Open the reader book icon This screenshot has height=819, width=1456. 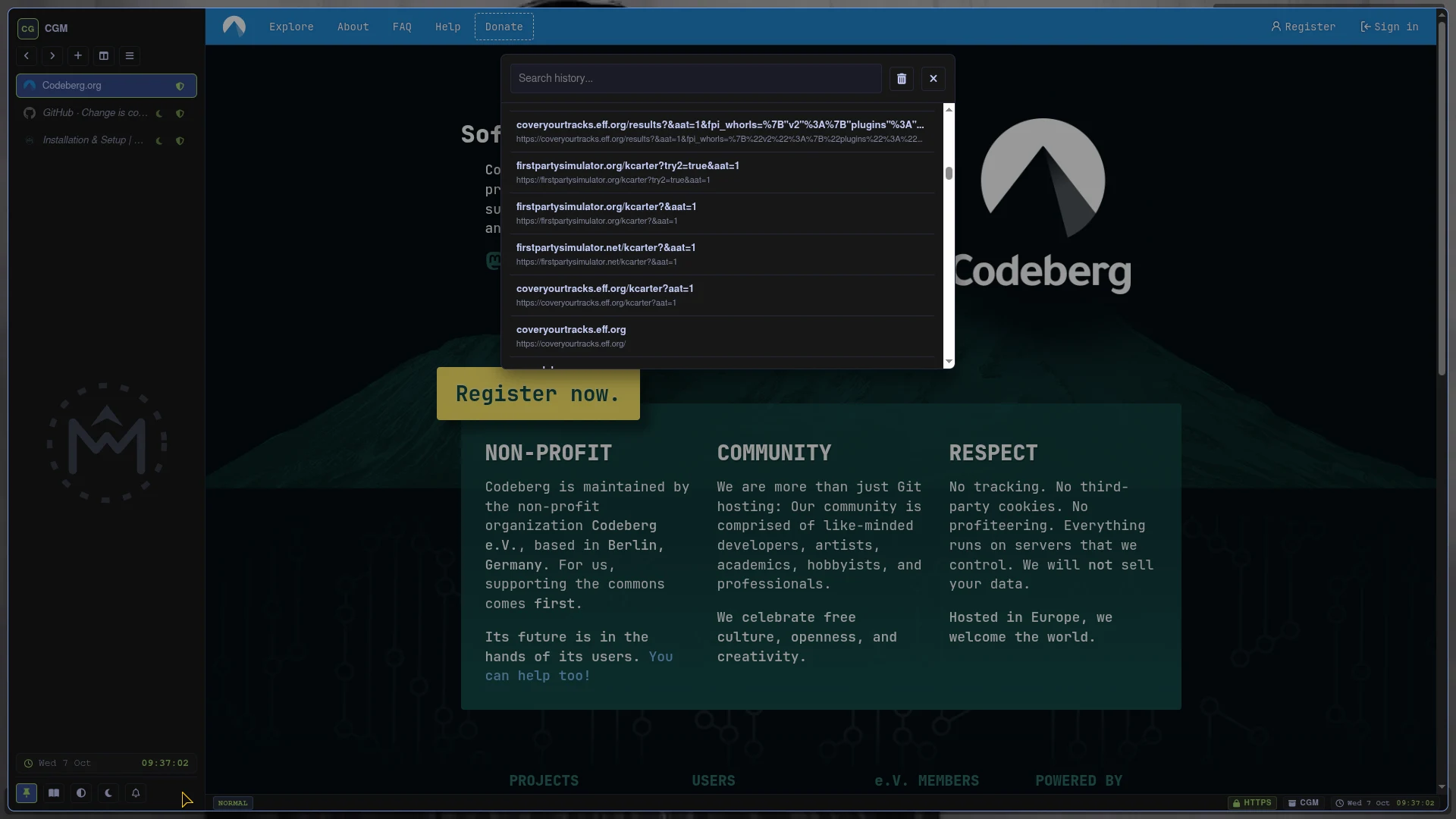coord(54,793)
